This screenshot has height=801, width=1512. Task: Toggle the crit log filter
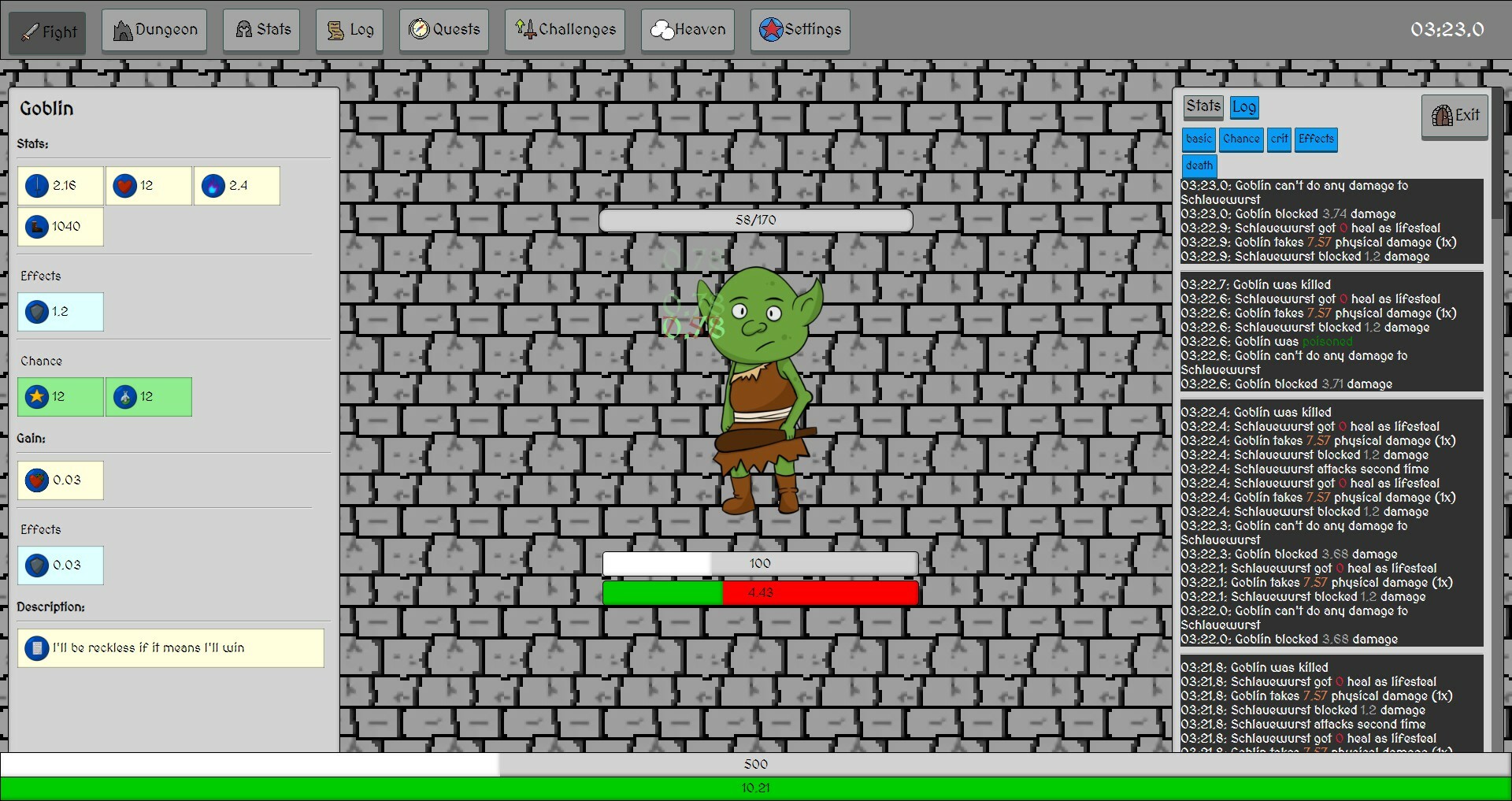pos(1279,139)
